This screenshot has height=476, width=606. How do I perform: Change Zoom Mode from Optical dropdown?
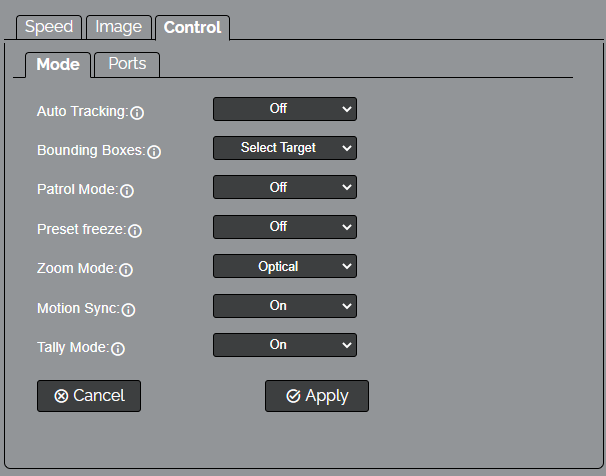(285, 266)
